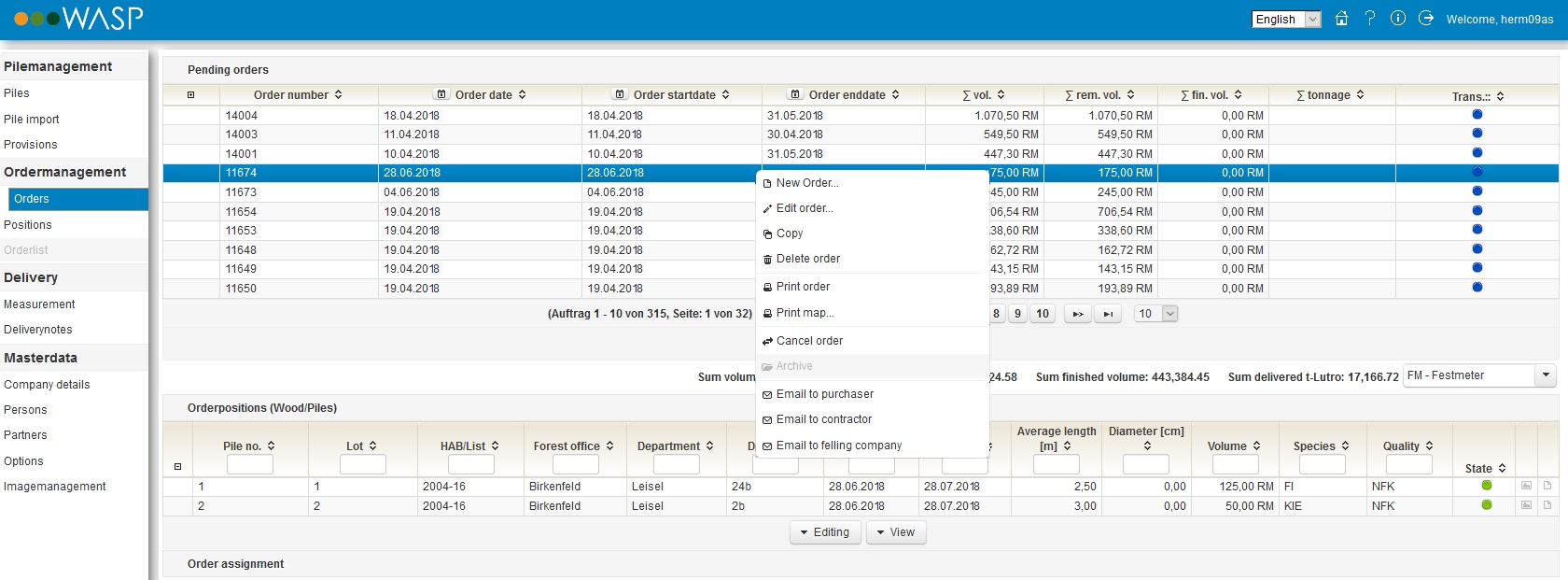1568x580 pixels.
Task: Click the Pile no. filter field
Action: pyautogui.click(x=250, y=464)
